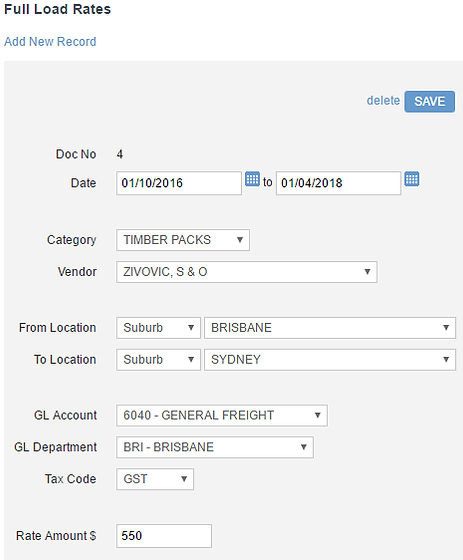Open To Location SYDNEY dropdown

point(330,359)
